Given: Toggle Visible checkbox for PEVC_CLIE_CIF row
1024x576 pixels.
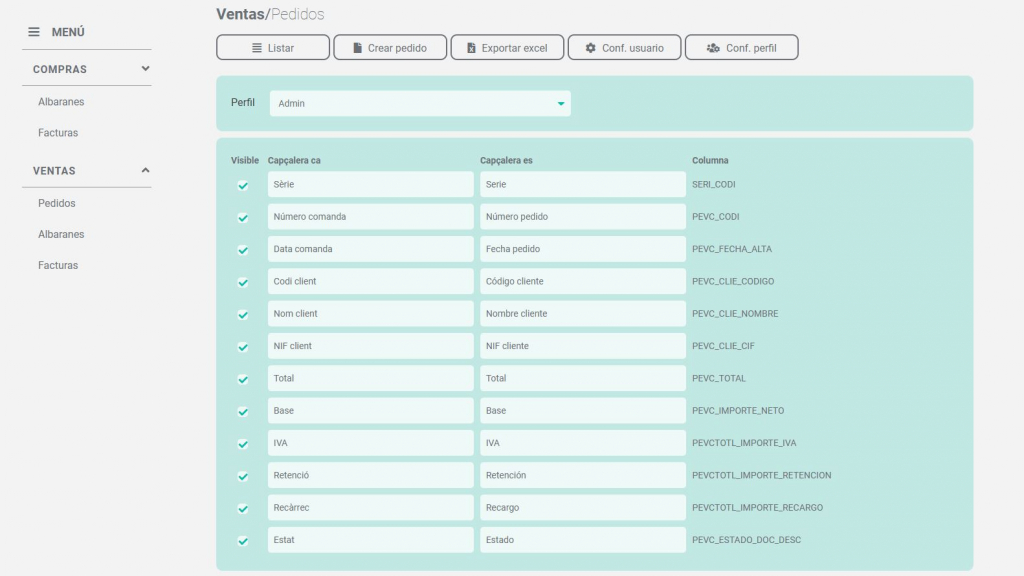Looking at the screenshot, I should 243,347.
